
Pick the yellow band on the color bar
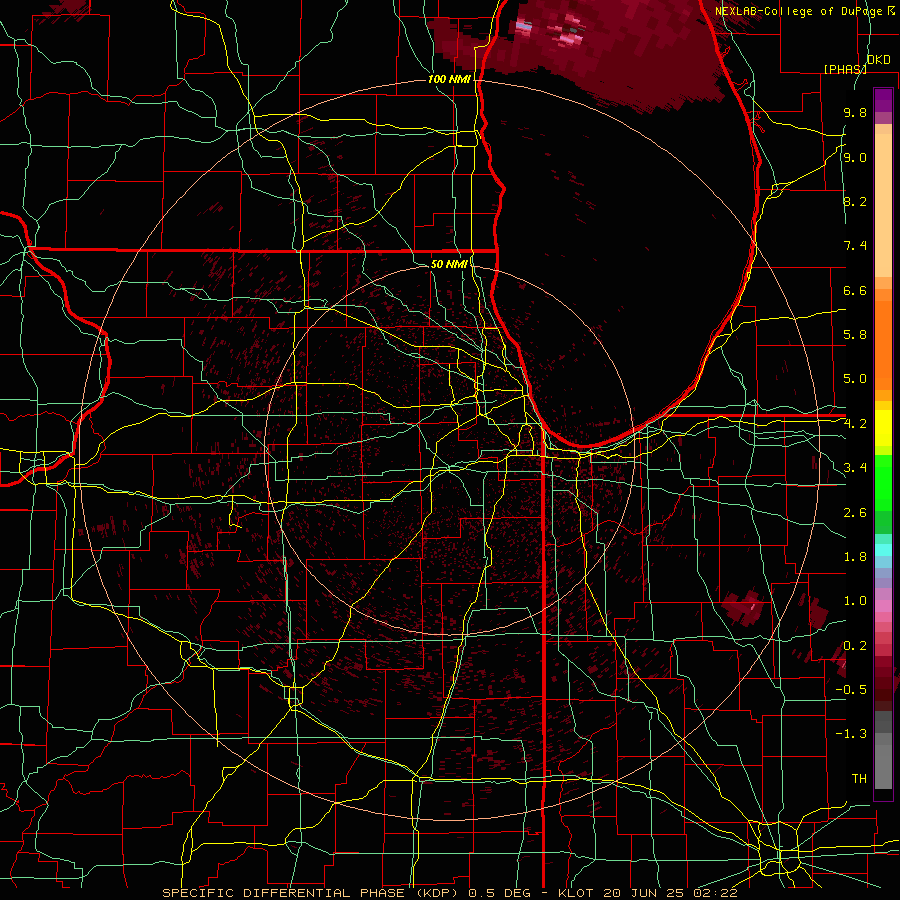[883, 428]
